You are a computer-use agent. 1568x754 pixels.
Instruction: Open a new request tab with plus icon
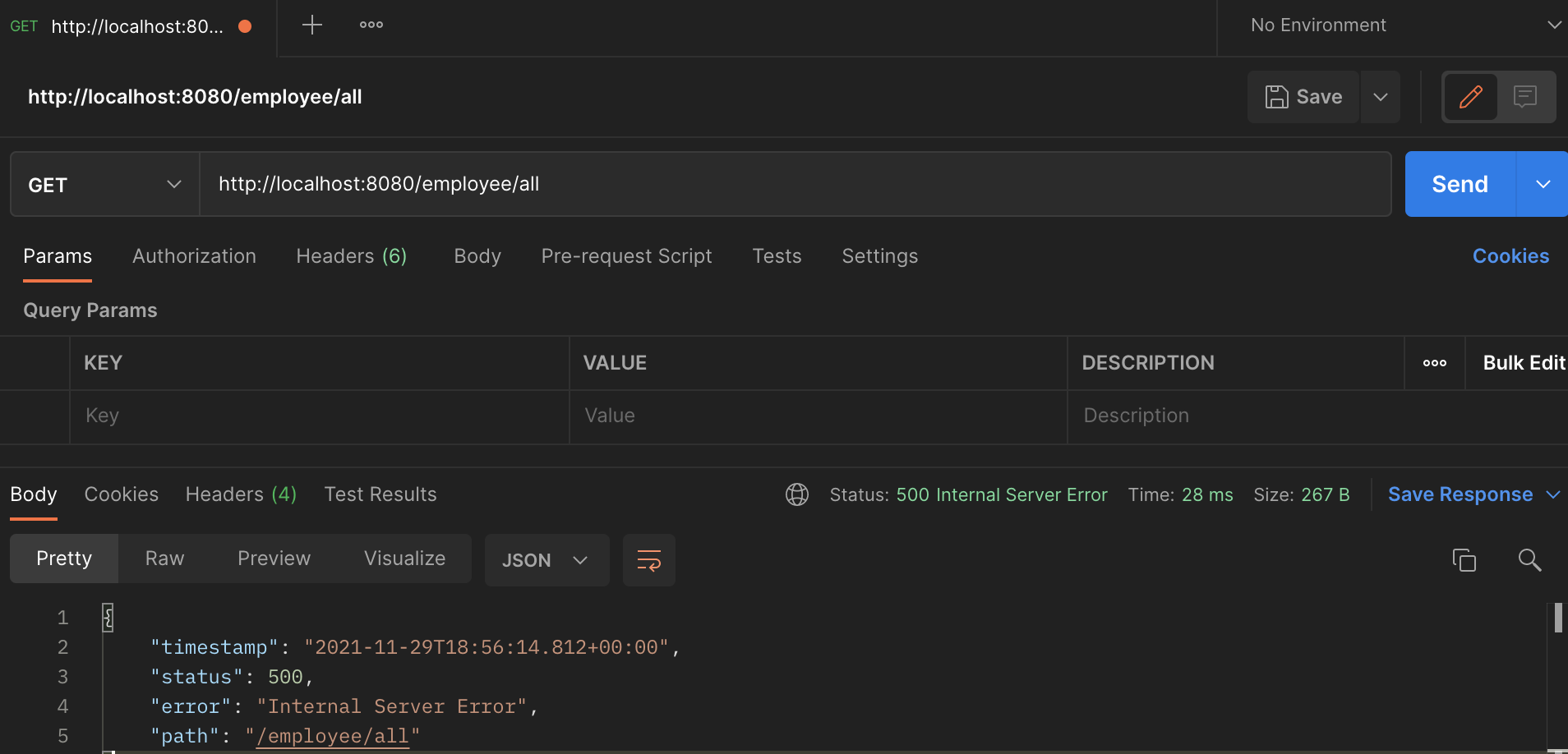coord(311,25)
